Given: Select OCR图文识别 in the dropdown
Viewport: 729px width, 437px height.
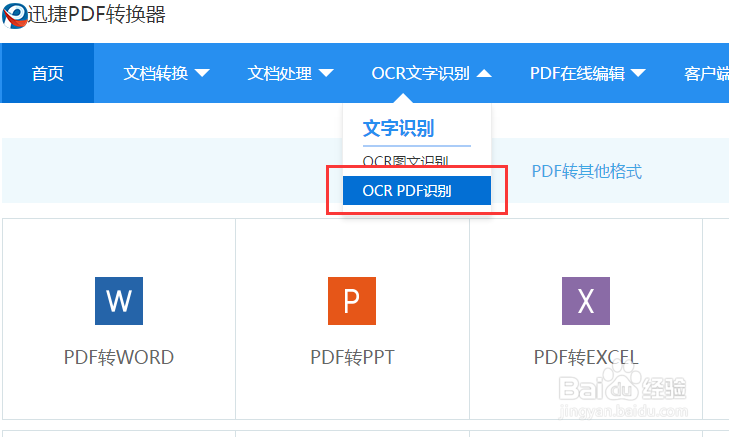Looking at the screenshot, I should [x=405, y=161].
